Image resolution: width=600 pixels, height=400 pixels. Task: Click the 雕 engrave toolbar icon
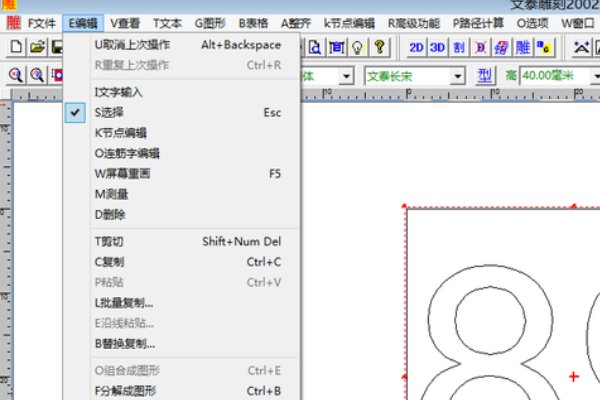tap(523, 47)
